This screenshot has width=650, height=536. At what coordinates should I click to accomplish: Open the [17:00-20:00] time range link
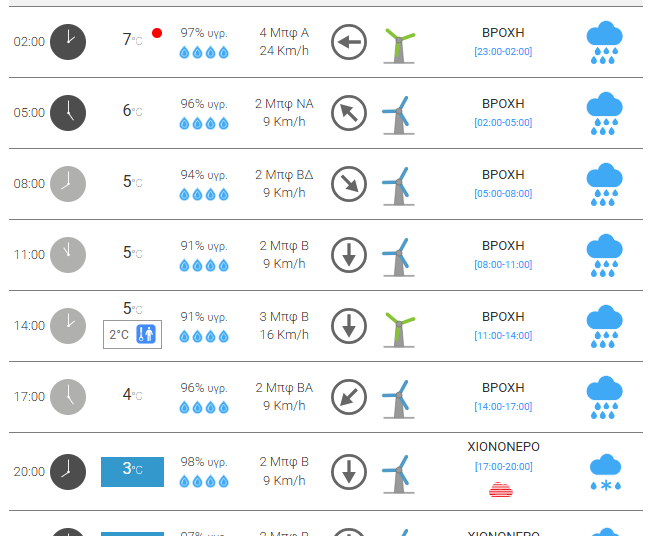pyautogui.click(x=503, y=466)
